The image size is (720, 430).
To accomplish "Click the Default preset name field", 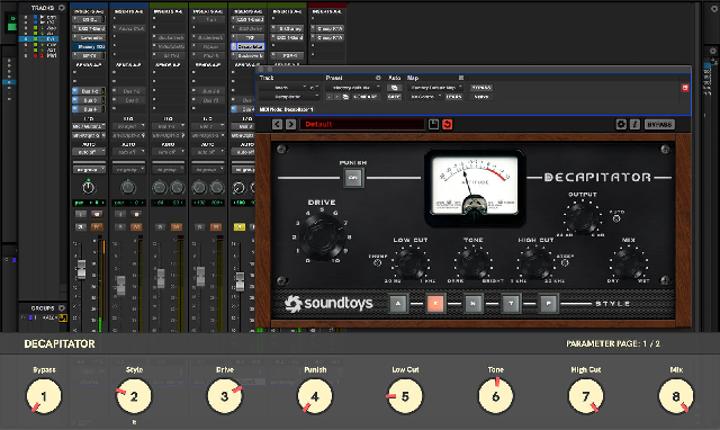I will (362, 124).
